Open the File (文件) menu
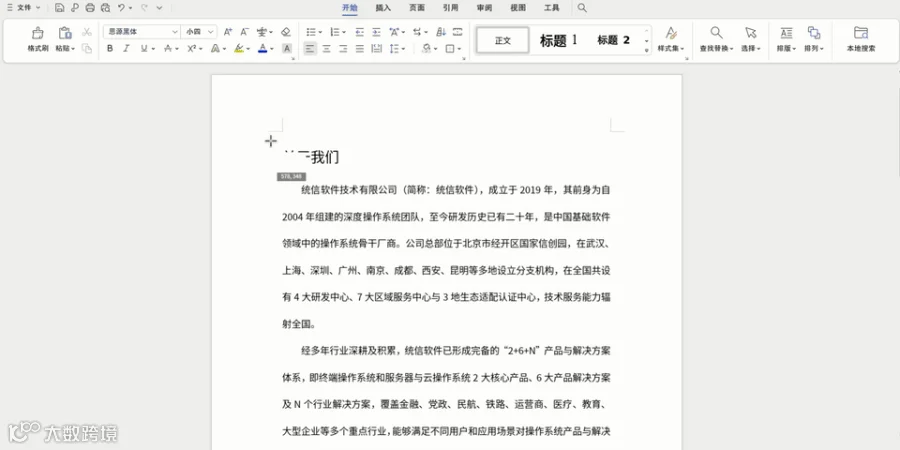Screen dimensions: 900x450 (x=24, y=8)
